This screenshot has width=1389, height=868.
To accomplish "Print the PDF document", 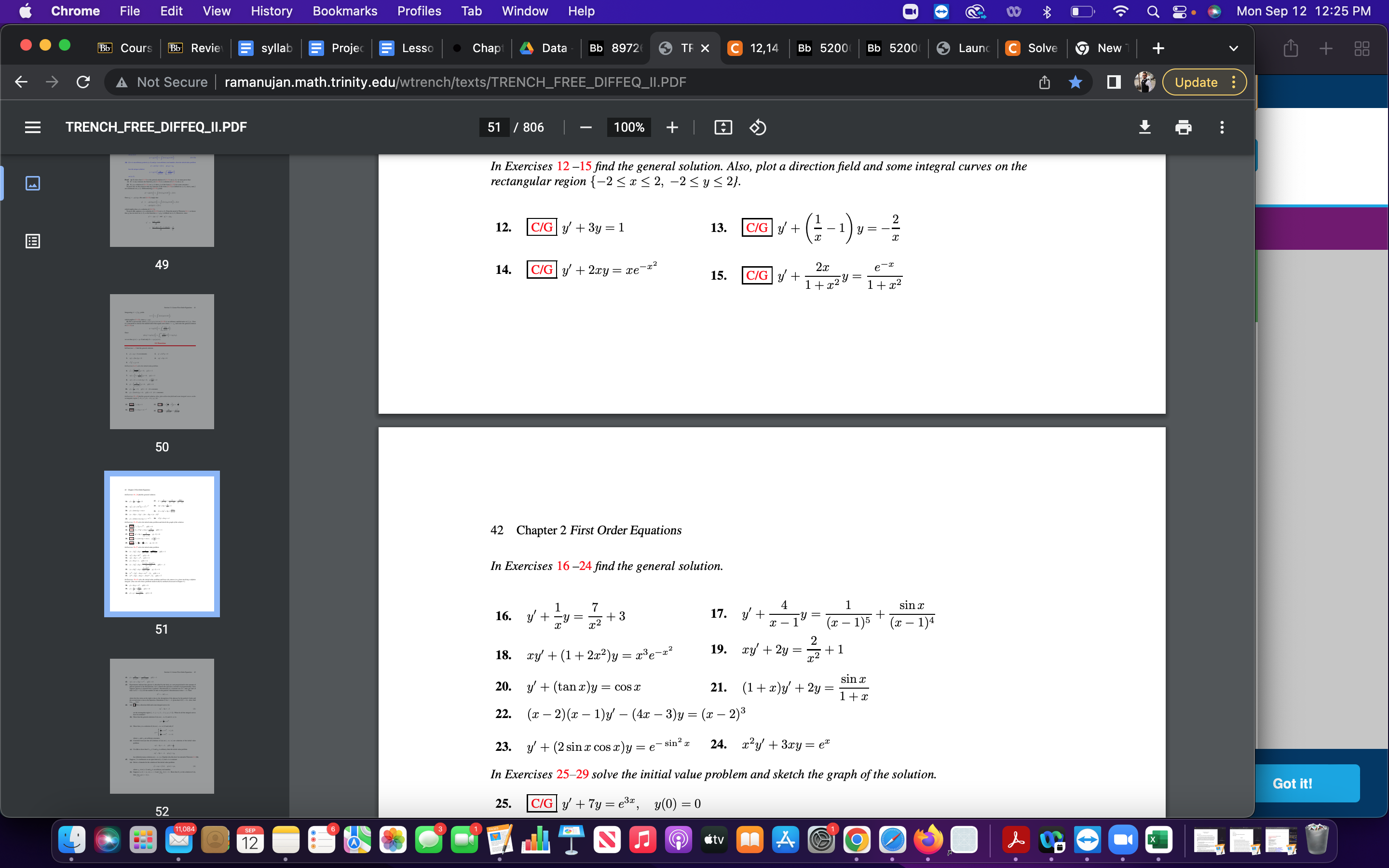I will pos(1184,127).
